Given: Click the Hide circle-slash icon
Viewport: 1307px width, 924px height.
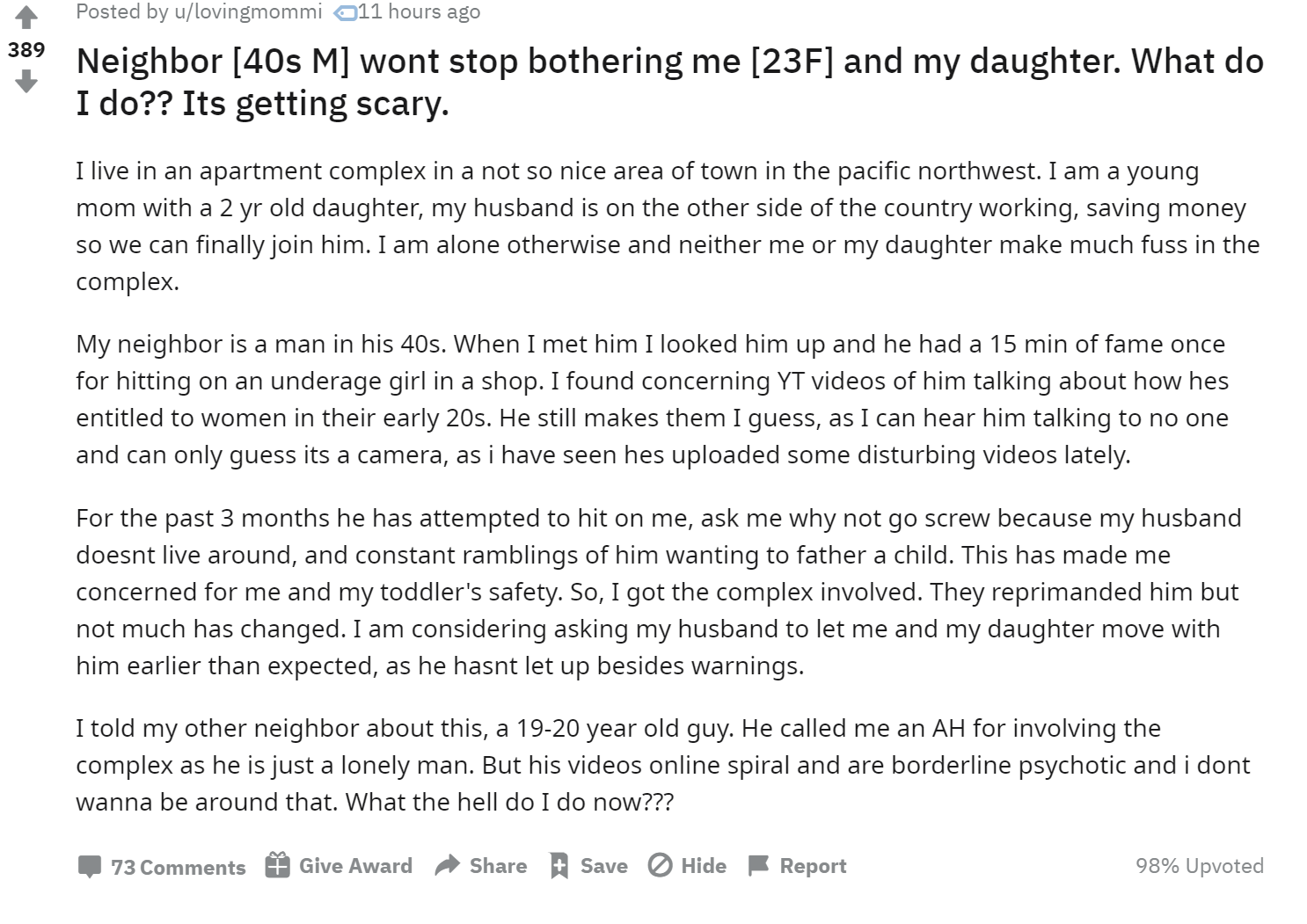Looking at the screenshot, I should 660,865.
